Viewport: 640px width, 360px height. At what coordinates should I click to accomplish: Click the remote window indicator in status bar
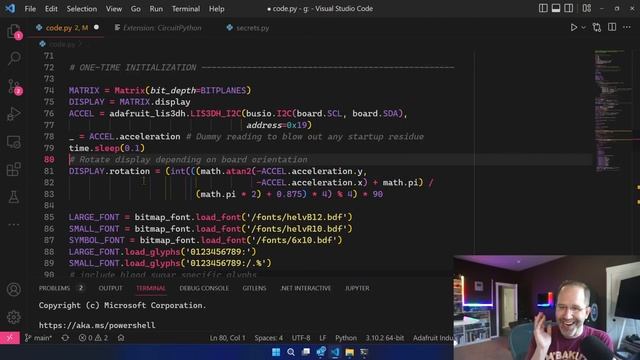point(10,338)
